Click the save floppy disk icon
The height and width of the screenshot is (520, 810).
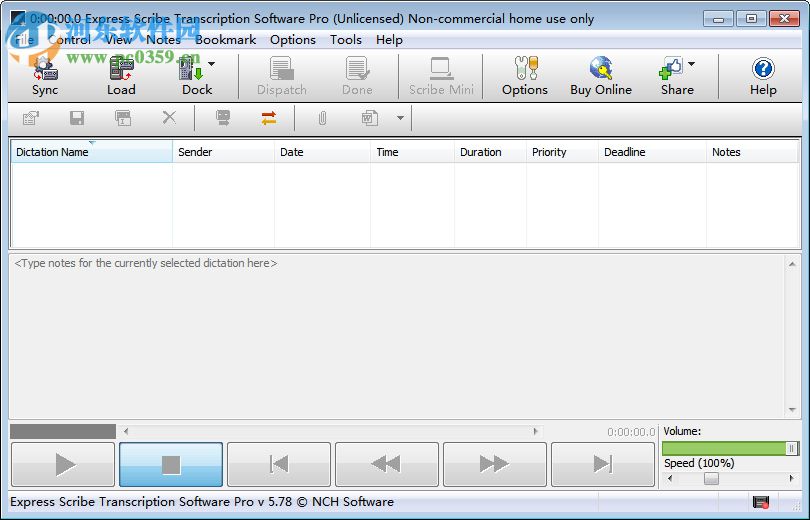coord(77,118)
